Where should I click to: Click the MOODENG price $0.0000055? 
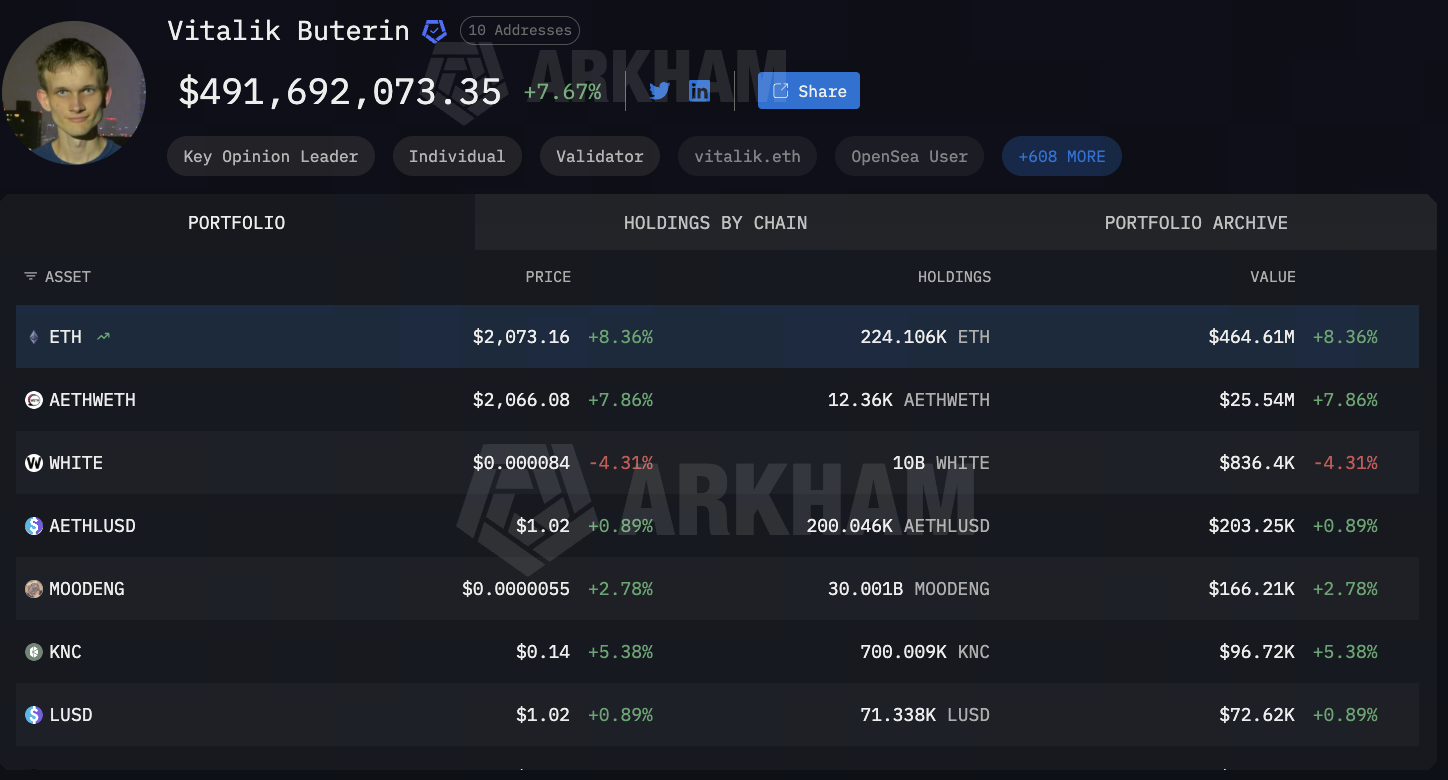(516, 589)
